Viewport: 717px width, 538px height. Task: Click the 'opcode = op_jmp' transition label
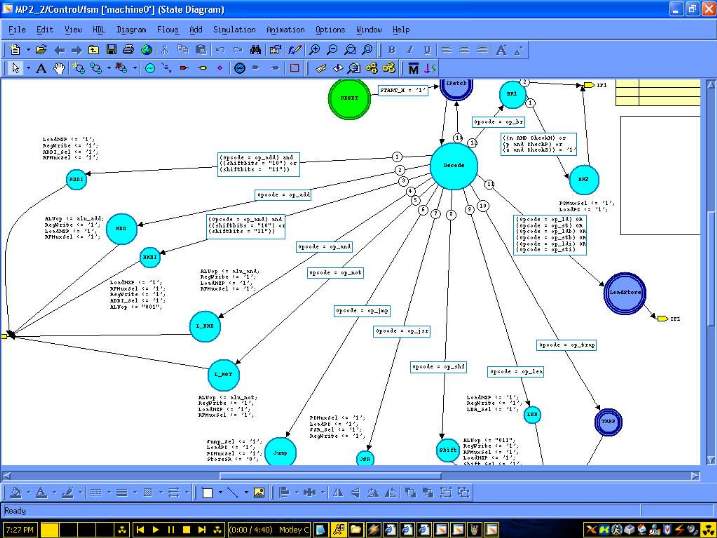362,311
